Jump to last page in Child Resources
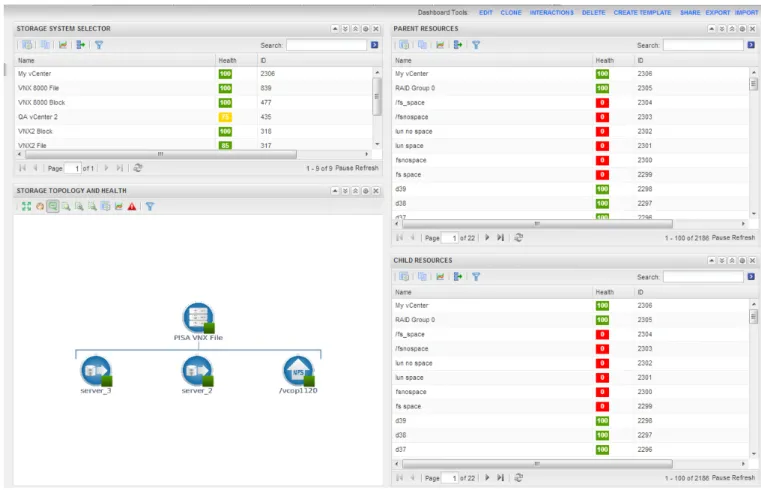The width and height of the screenshot is (761, 490). point(500,478)
